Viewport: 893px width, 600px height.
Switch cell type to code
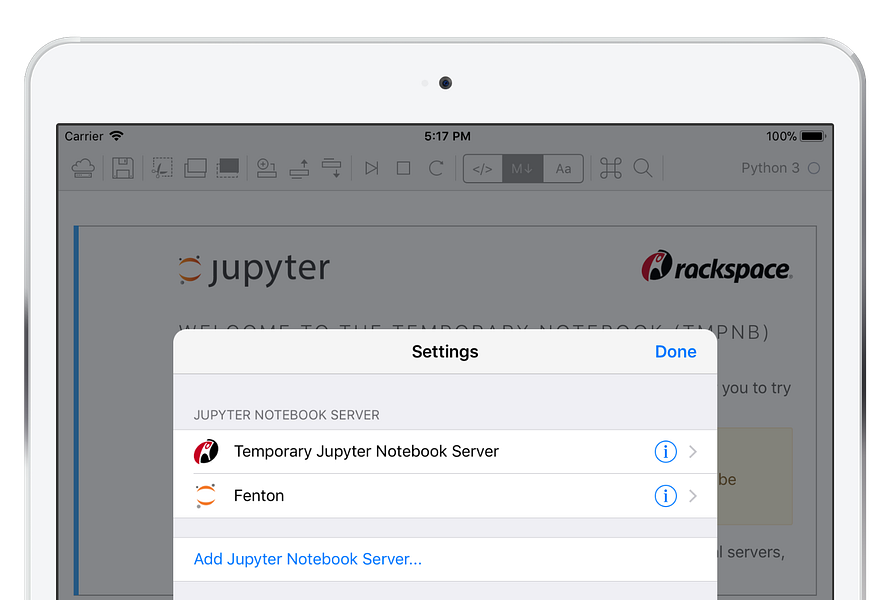[x=483, y=169]
